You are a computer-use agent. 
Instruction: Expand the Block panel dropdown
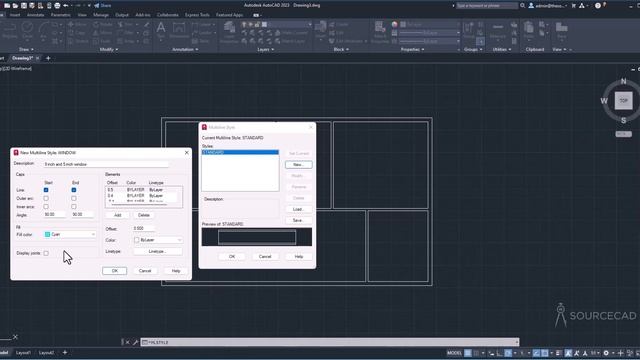[x=341, y=49]
